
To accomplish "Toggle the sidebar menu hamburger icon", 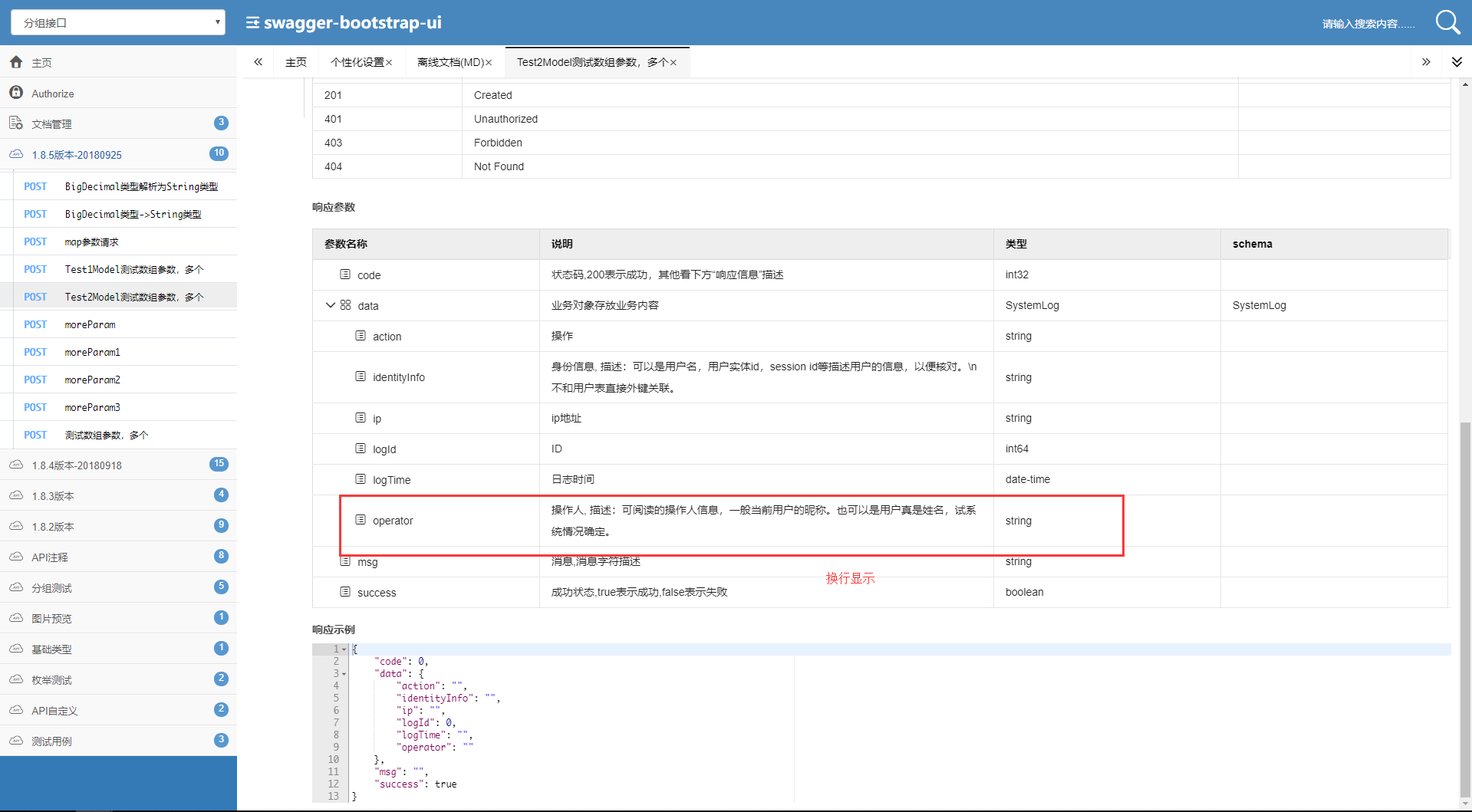I will pyautogui.click(x=252, y=23).
